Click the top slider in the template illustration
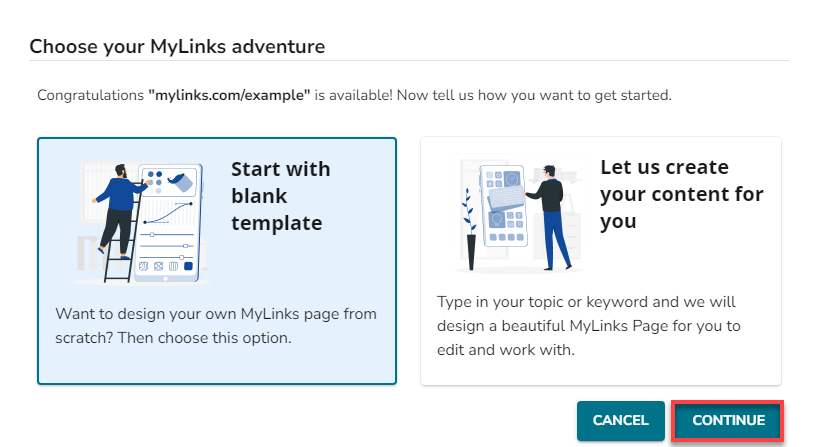Screen dimensions: 816x447 [x=166, y=234]
